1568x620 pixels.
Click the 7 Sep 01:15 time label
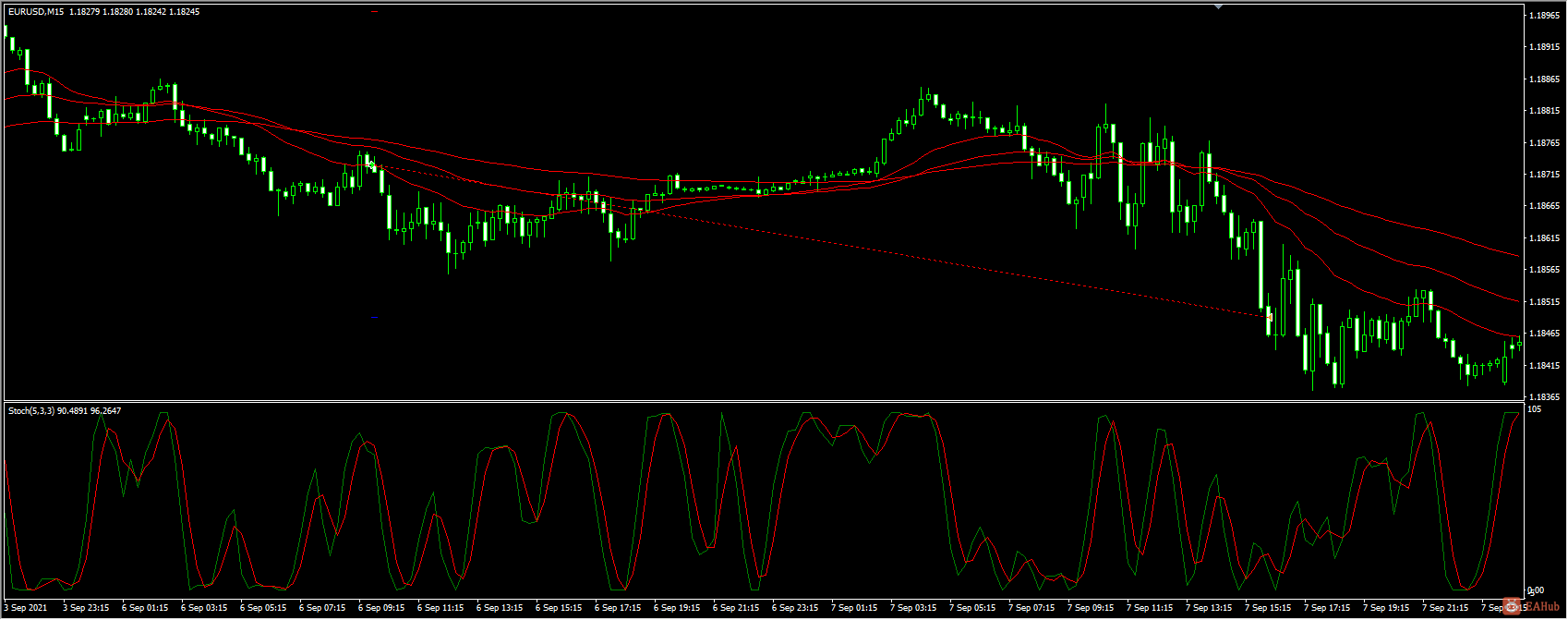[854, 608]
